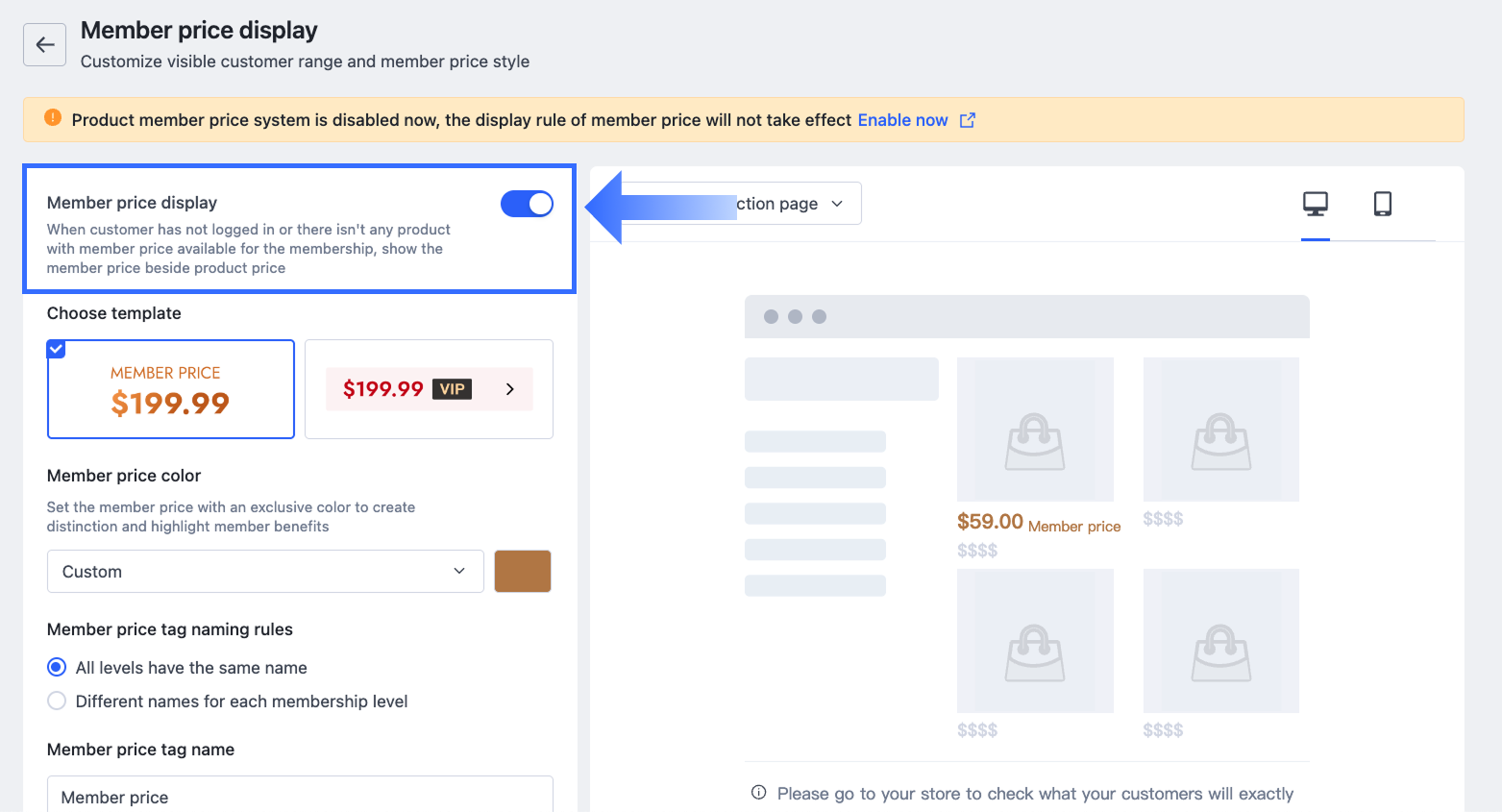Switch to mobile preview
The image size is (1502, 812).
coord(1382,204)
